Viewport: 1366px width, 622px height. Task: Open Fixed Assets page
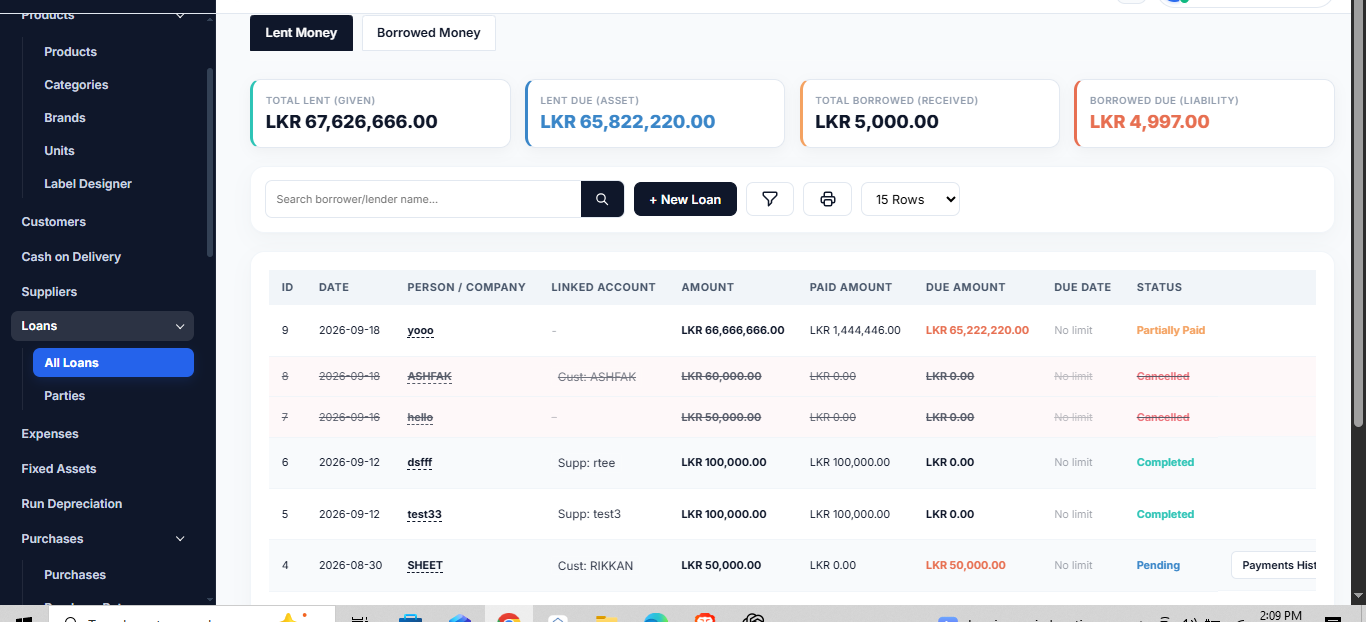pos(59,469)
